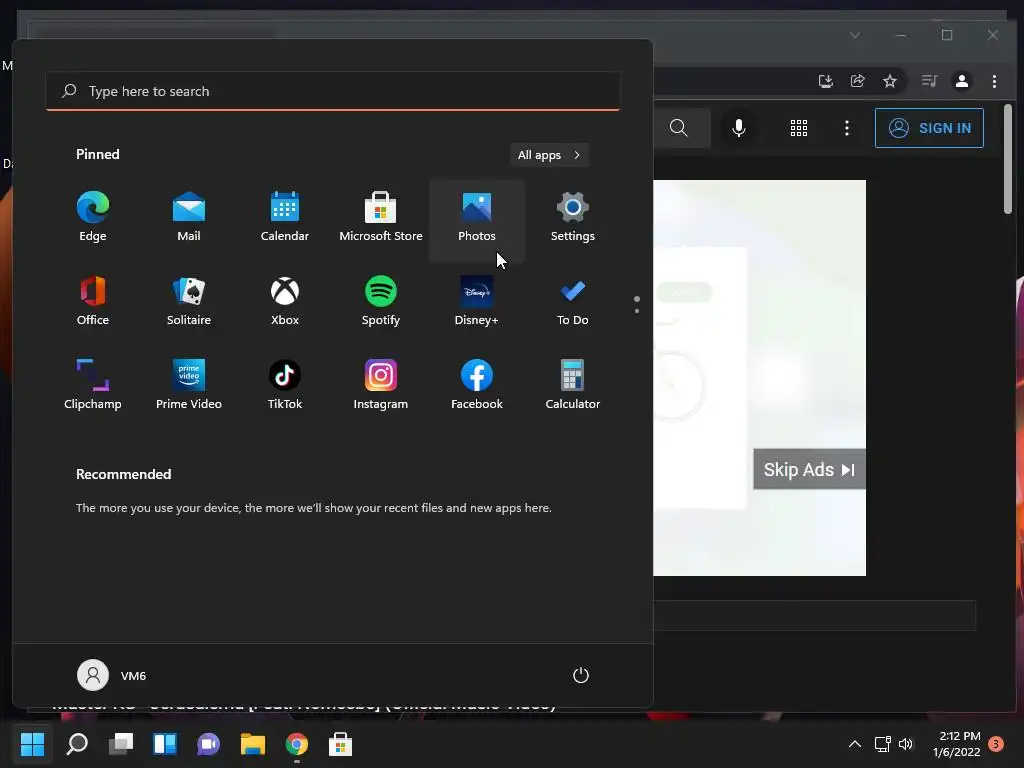Image resolution: width=1024 pixels, height=768 pixels.
Task: Go to next page of pinned apps
Action: [x=637, y=311]
